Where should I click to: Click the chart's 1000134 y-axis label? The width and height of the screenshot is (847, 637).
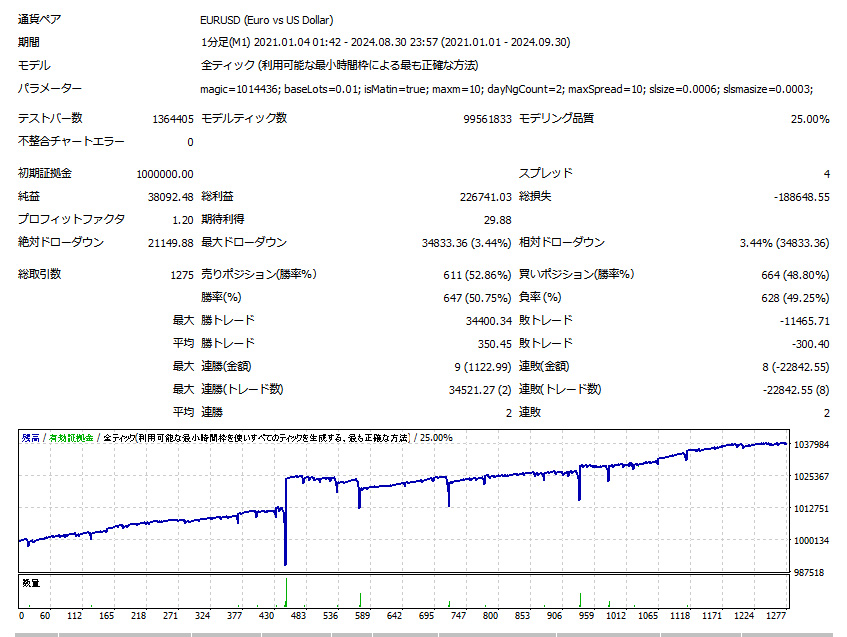point(811,541)
